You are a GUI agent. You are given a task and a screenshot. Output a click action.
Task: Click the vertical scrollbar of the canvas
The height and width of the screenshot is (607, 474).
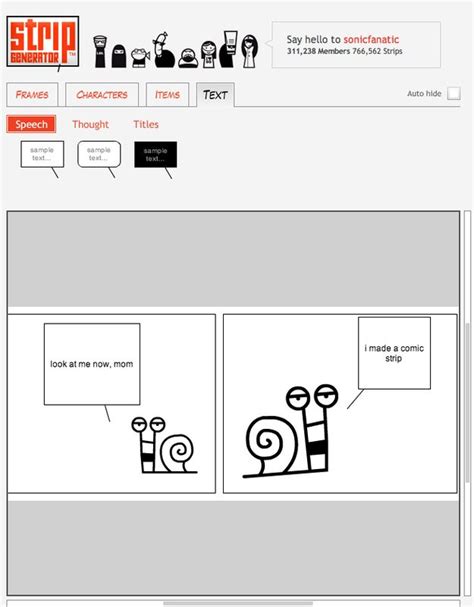coord(467,403)
